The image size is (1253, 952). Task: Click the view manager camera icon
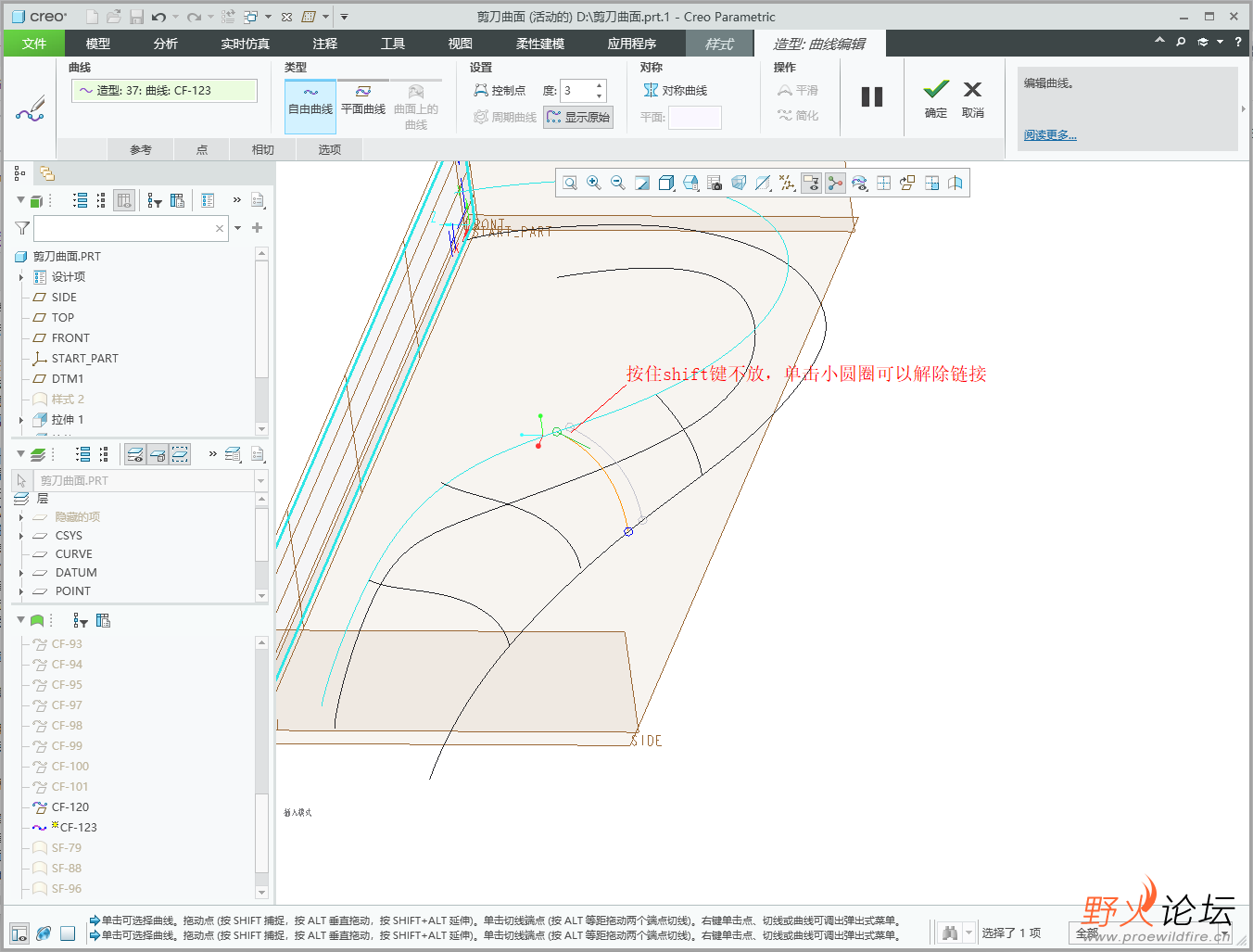(715, 183)
